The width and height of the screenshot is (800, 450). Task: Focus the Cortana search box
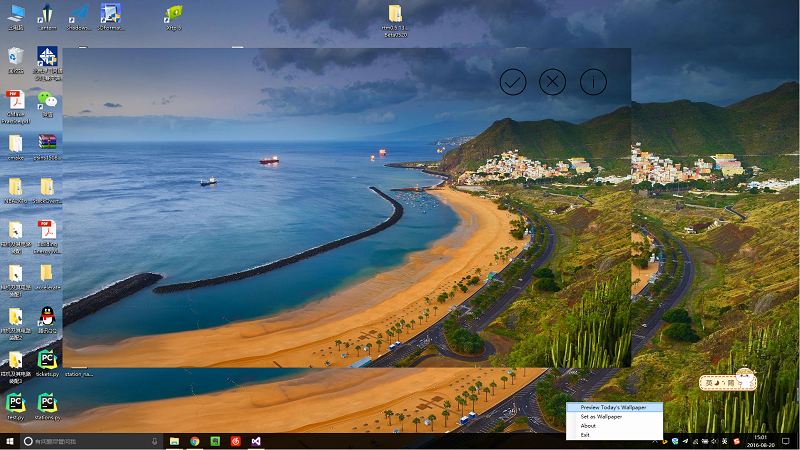pyautogui.click(x=92, y=441)
